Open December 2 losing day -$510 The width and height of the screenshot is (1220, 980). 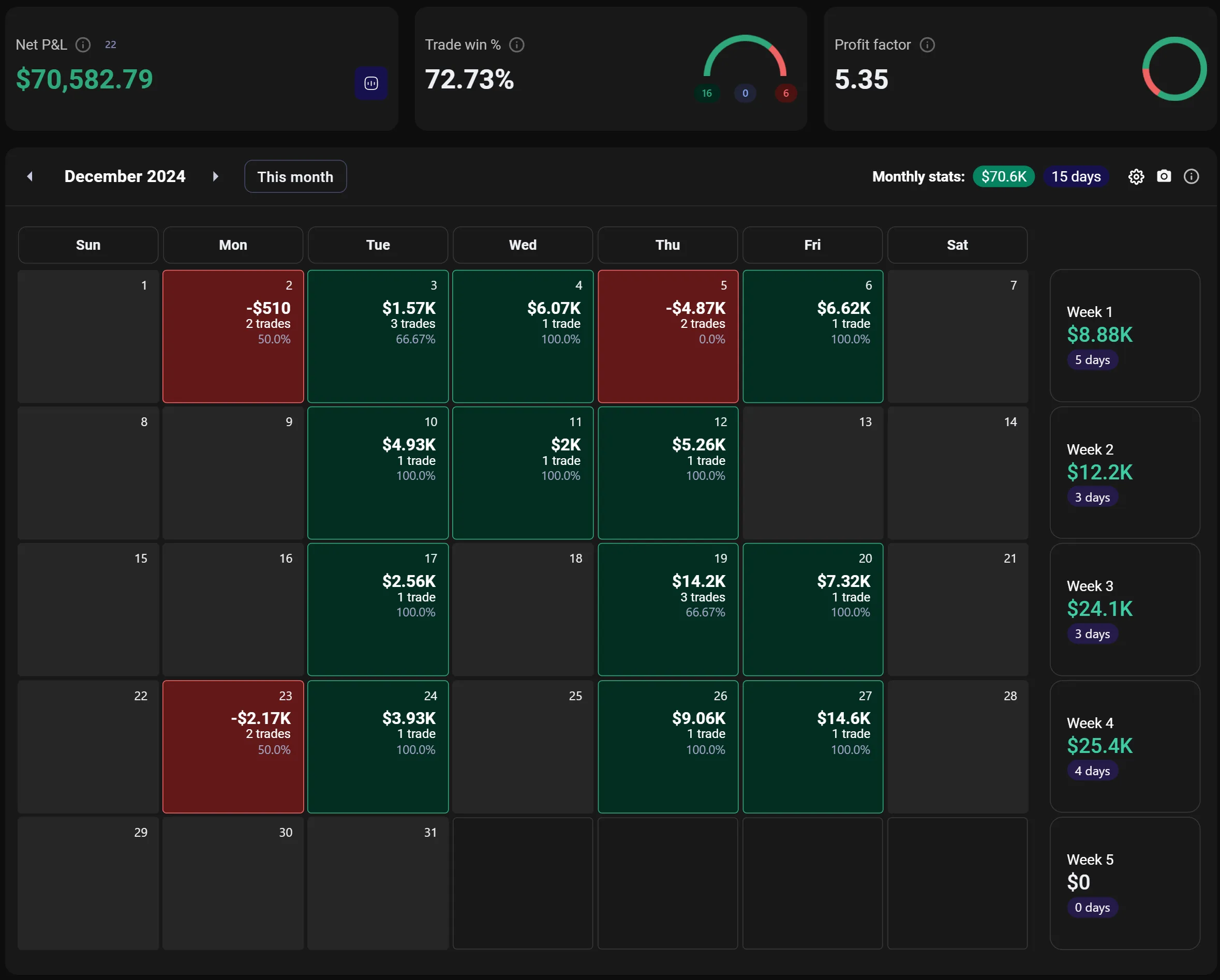tap(233, 337)
